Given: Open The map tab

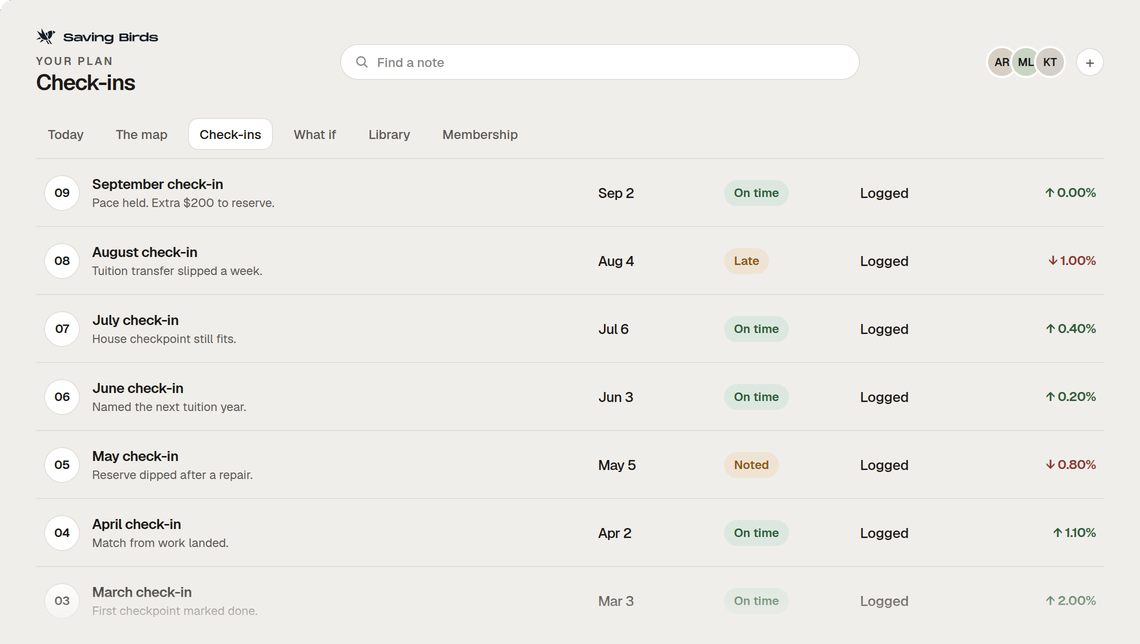Looking at the screenshot, I should [x=141, y=134].
